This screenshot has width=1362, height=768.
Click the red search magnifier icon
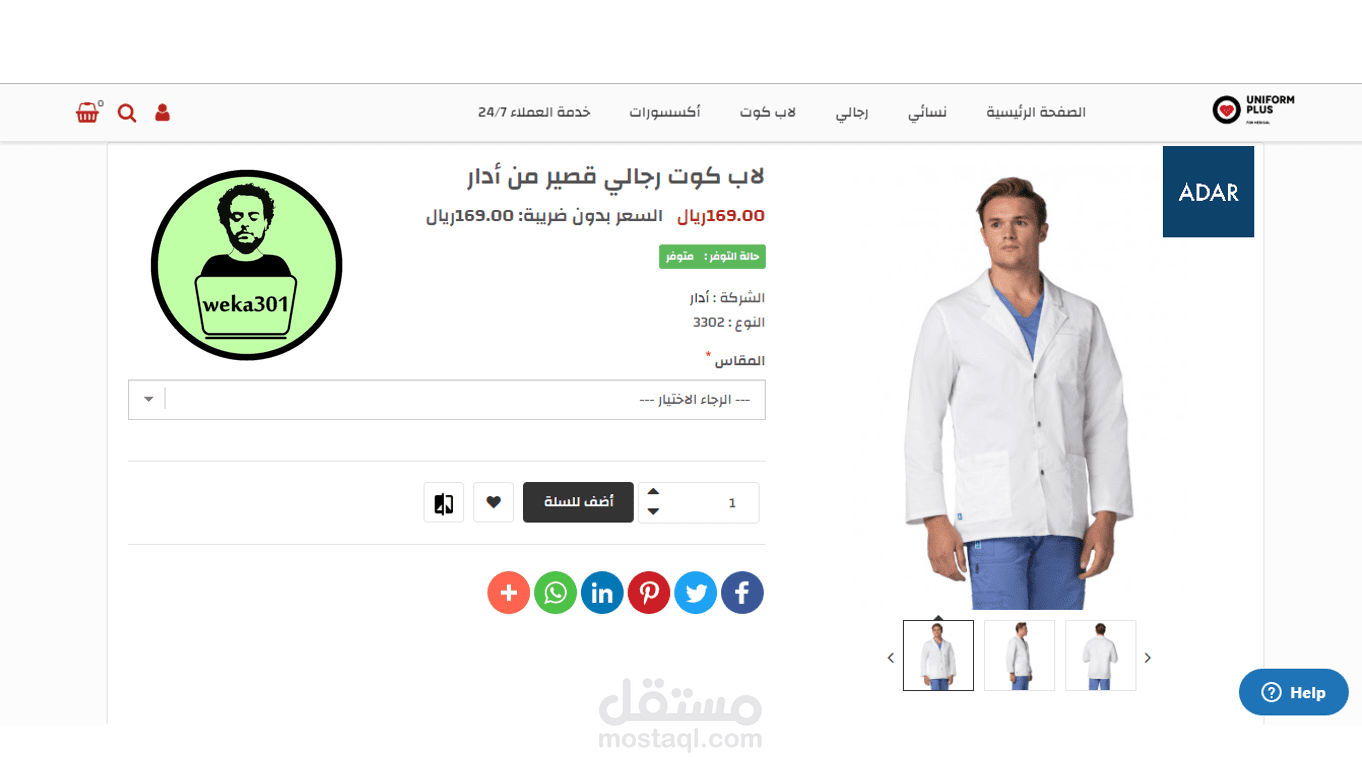[127, 113]
